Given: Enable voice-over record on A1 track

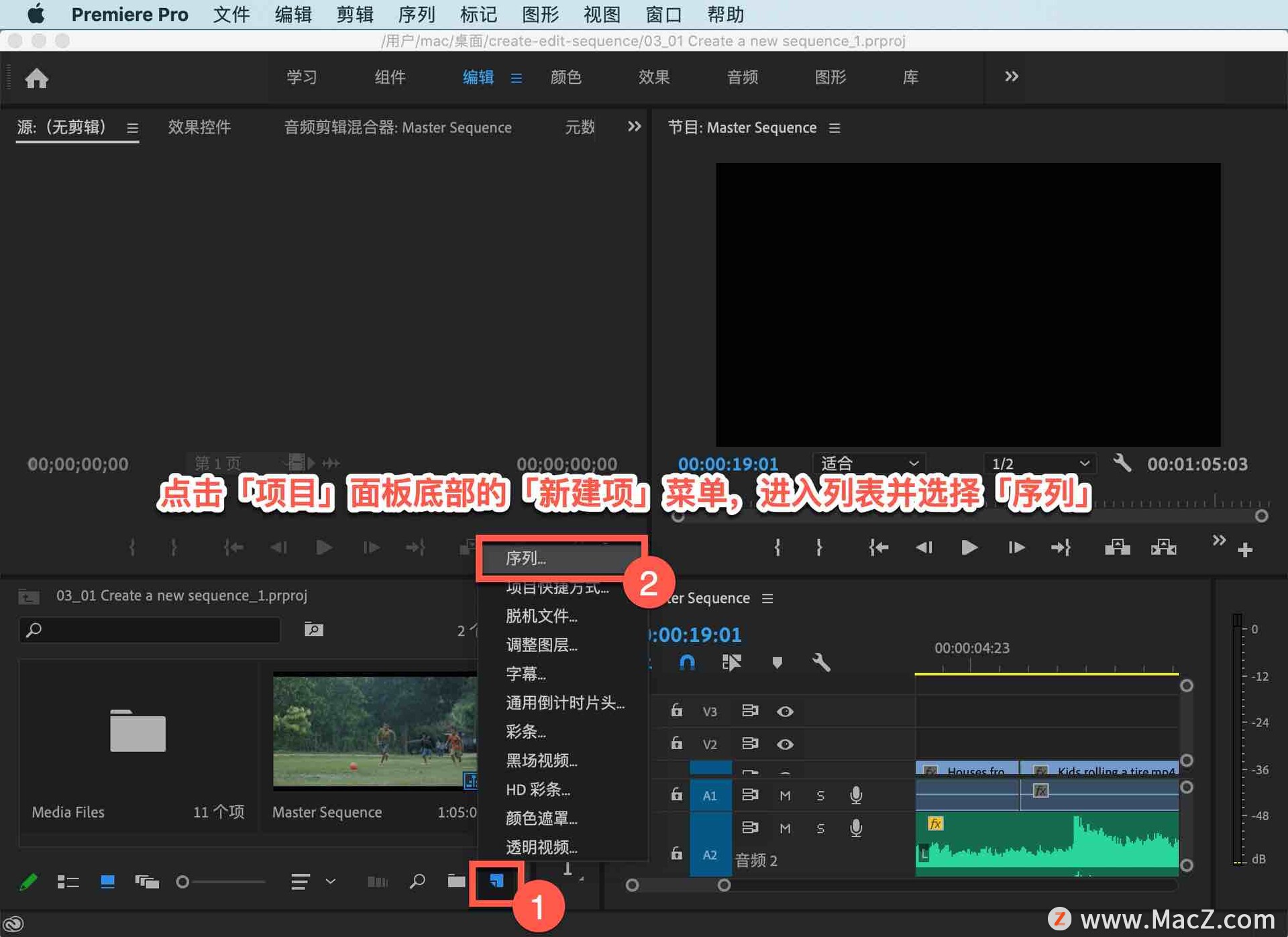Looking at the screenshot, I should [855, 795].
